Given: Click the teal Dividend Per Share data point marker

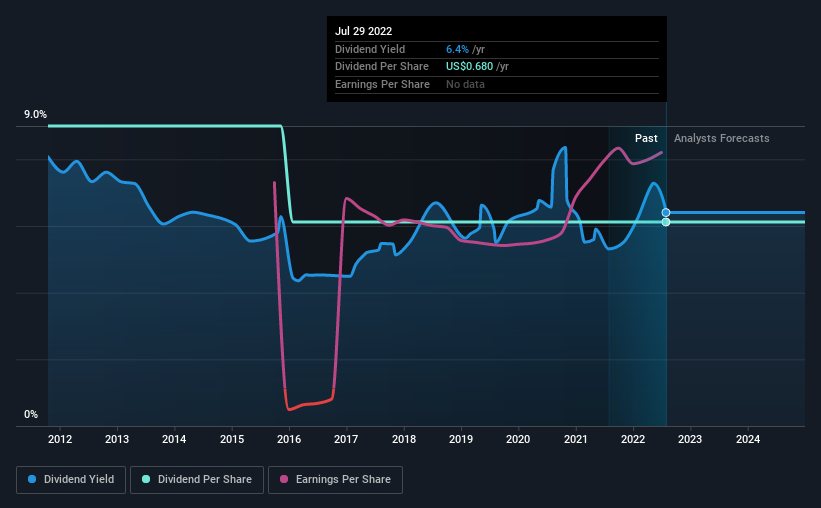Looking at the screenshot, I should pos(665,222).
